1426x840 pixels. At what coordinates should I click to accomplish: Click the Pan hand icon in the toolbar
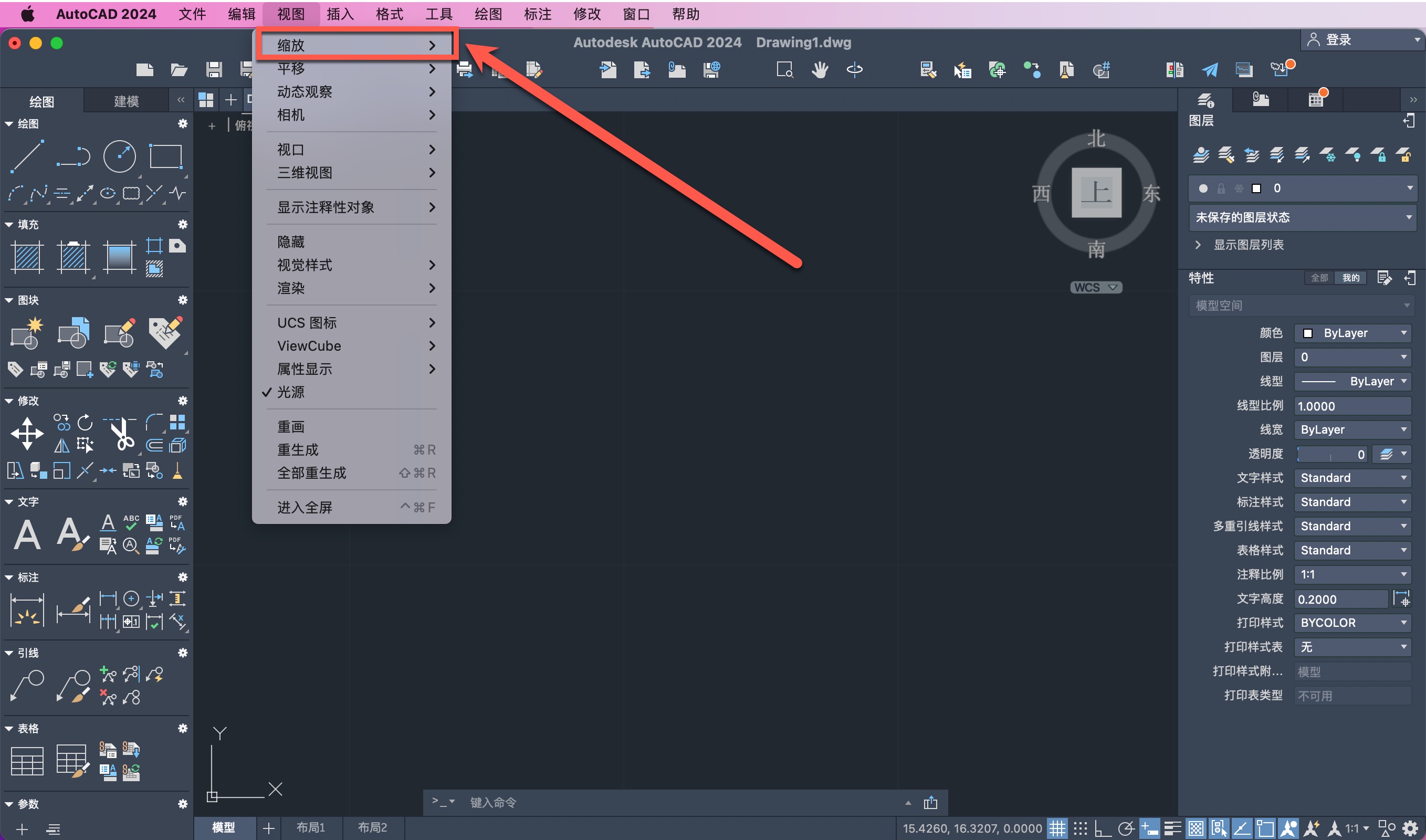pos(819,70)
